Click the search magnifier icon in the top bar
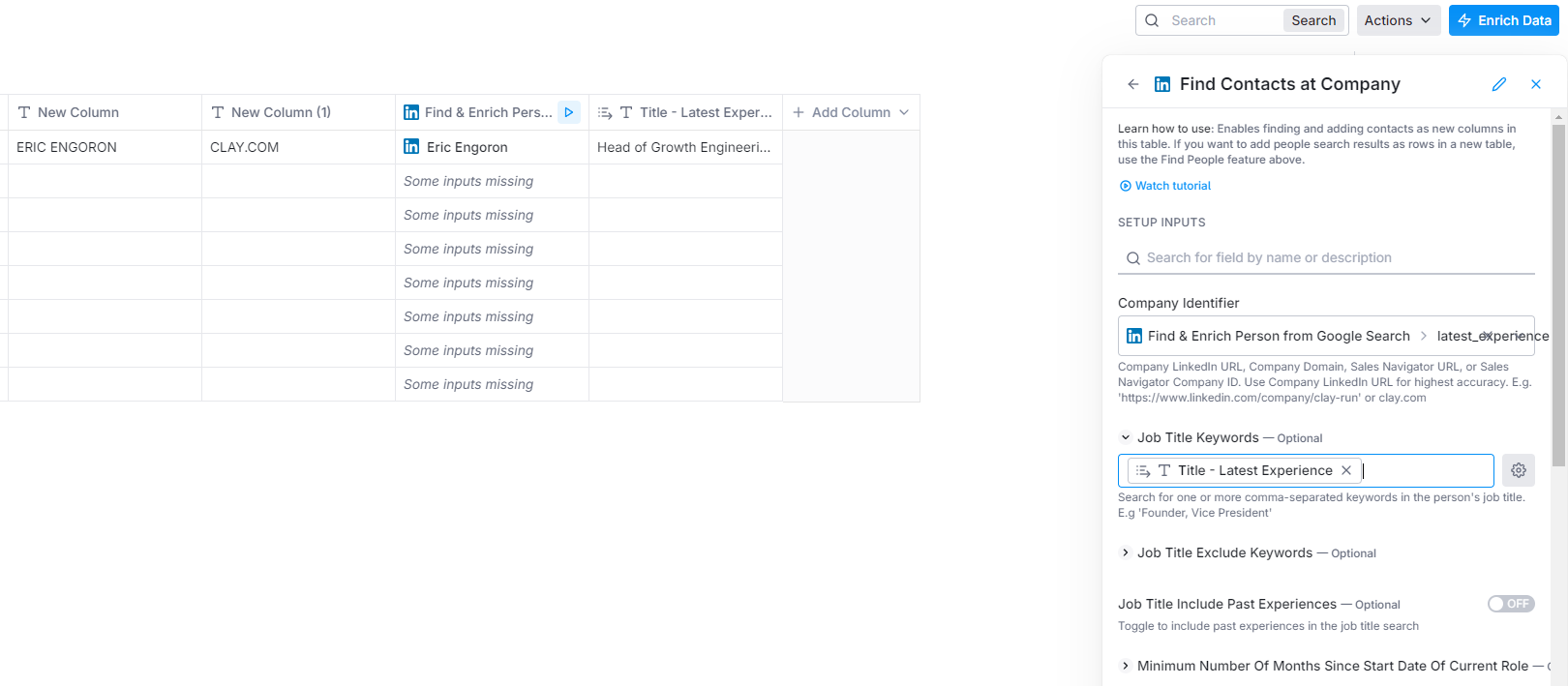 (x=1152, y=20)
